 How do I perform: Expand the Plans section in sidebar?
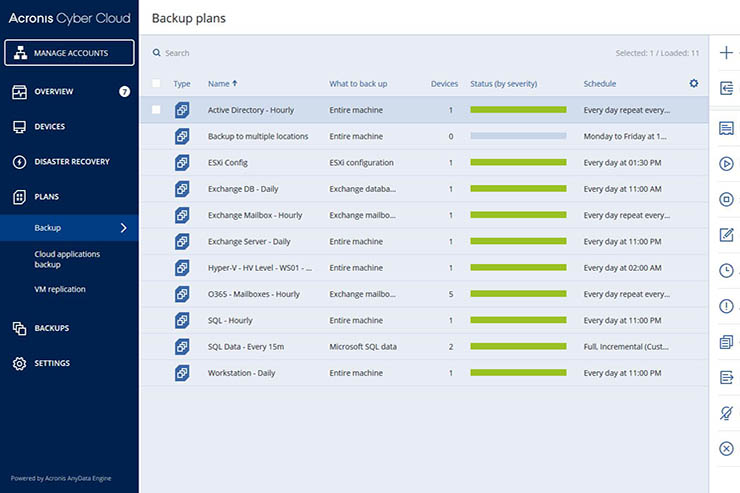(x=46, y=197)
